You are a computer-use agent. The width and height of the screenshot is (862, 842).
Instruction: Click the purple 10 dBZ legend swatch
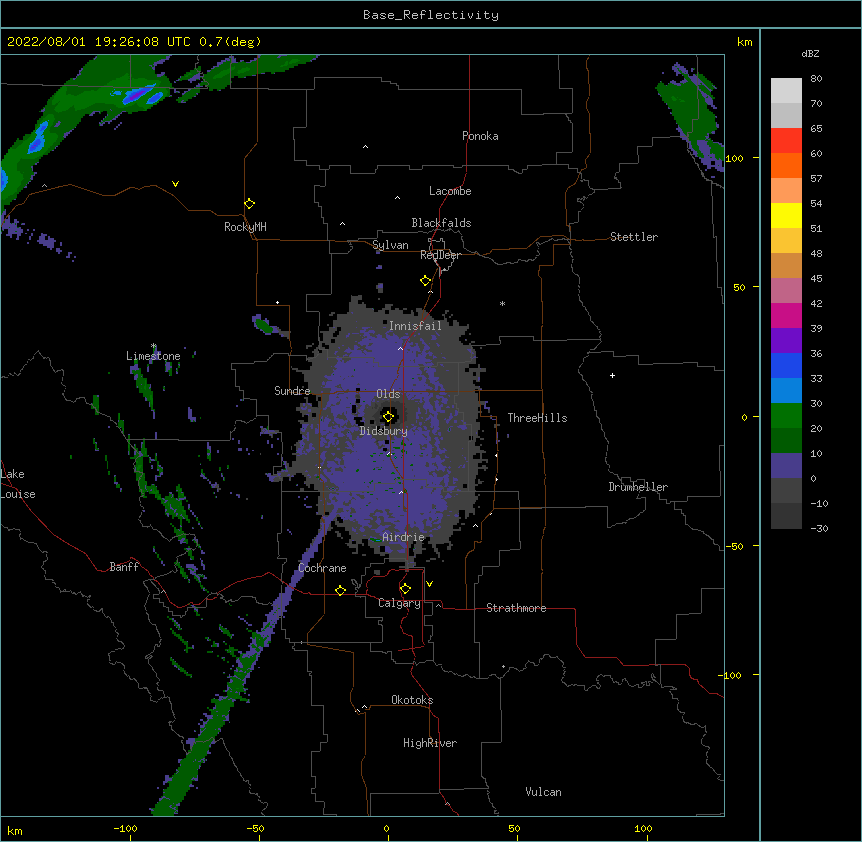786,466
